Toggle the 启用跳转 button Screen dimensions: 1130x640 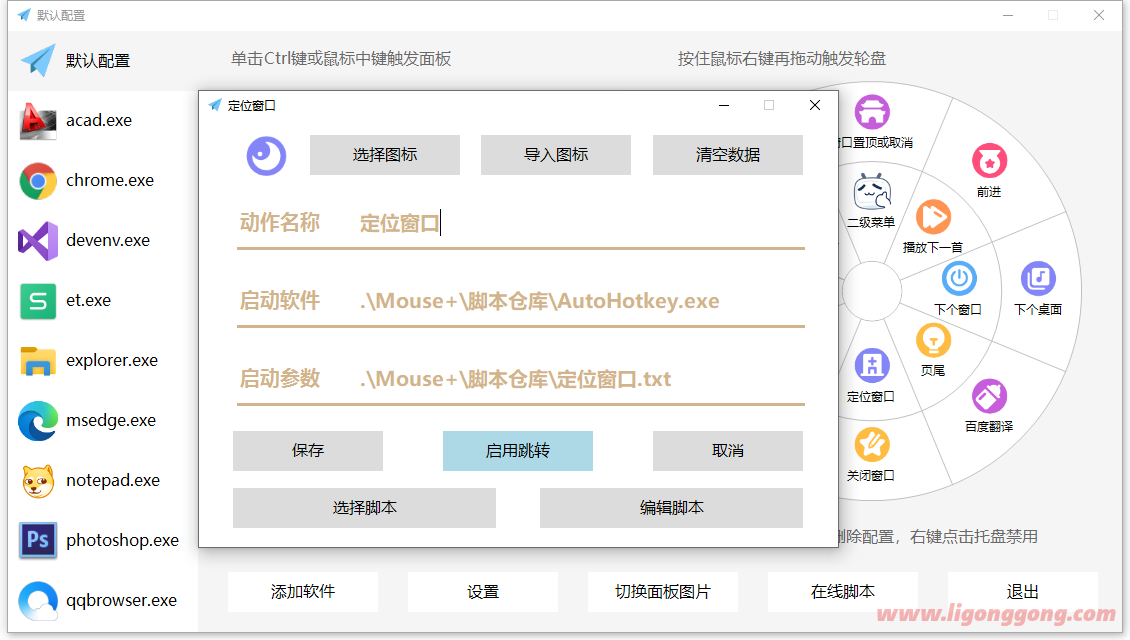tap(518, 451)
